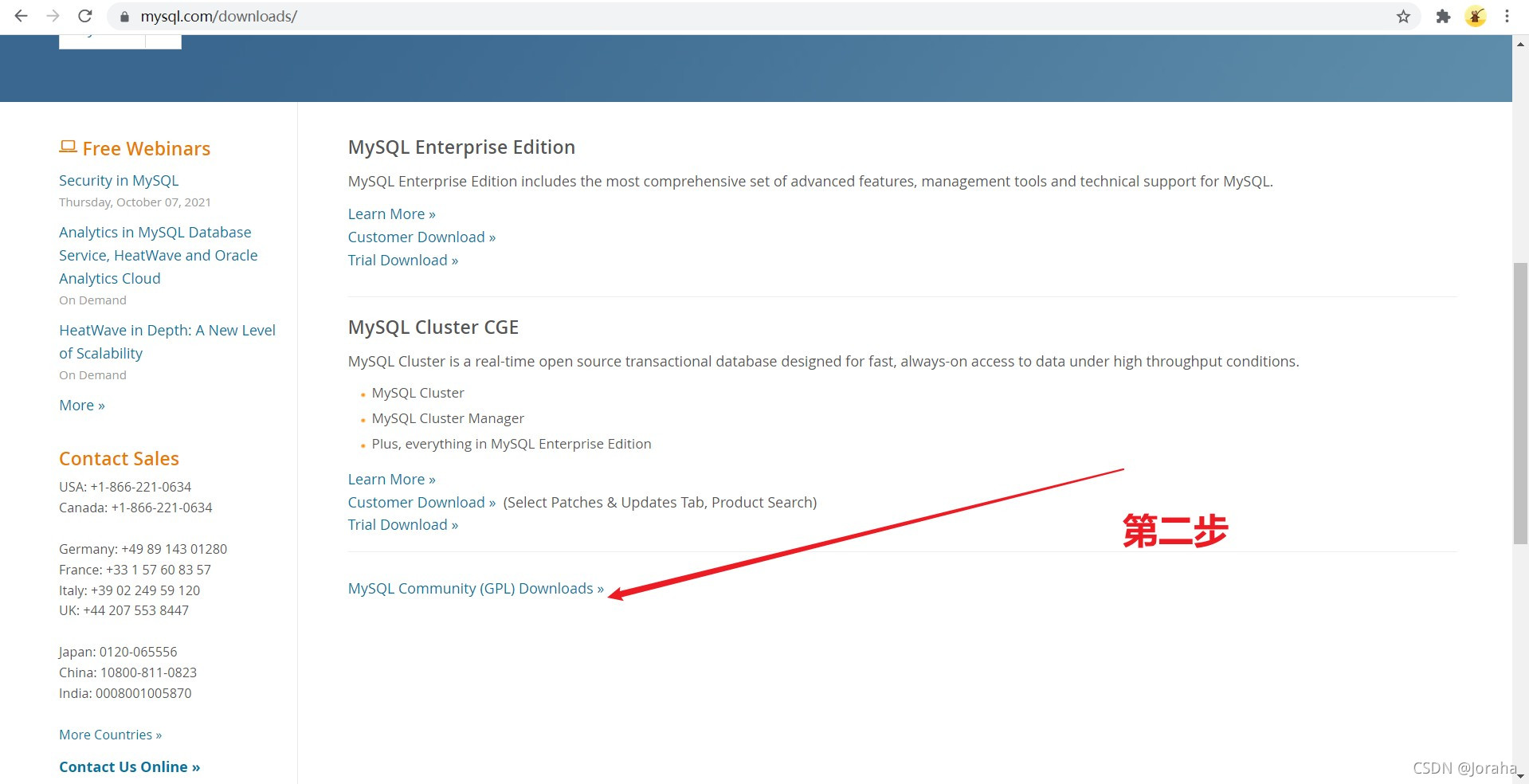This screenshot has width=1529, height=784.
Task: Open Analytics in MySQL Database Service webinar
Action: (x=158, y=255)
